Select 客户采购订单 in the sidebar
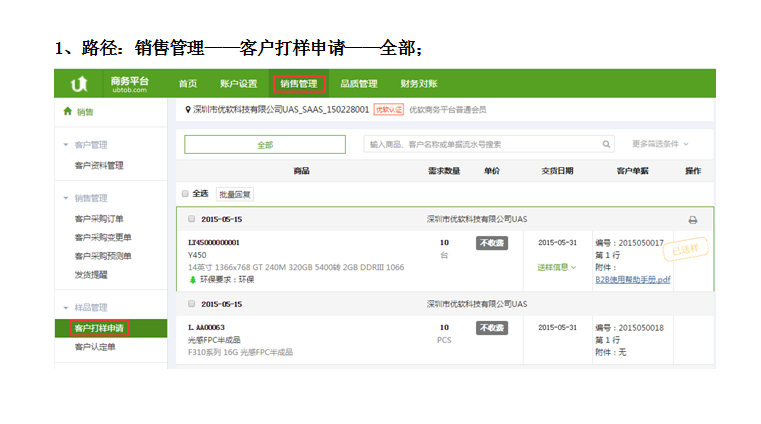Image resolution: width=761 pixels, height=424 pixels. tap(99, 218)
